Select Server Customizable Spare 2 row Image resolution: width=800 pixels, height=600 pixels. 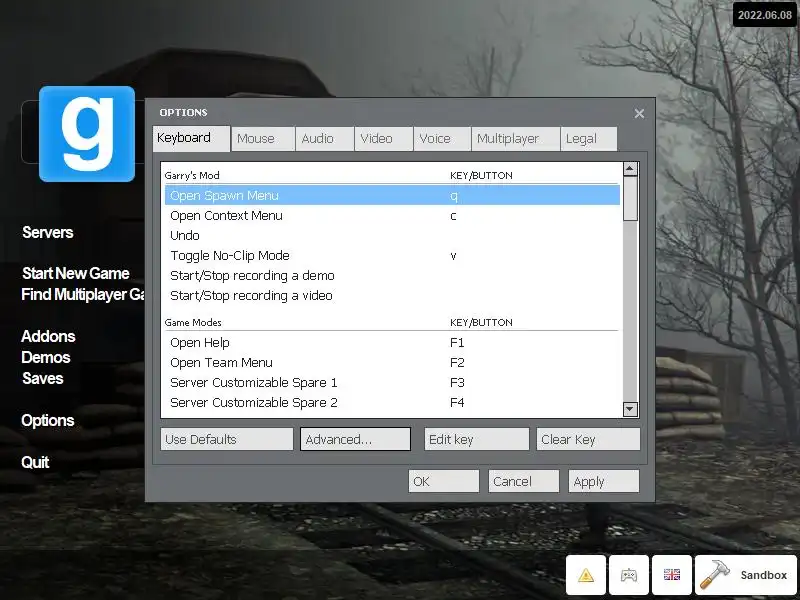coord(392,403)
